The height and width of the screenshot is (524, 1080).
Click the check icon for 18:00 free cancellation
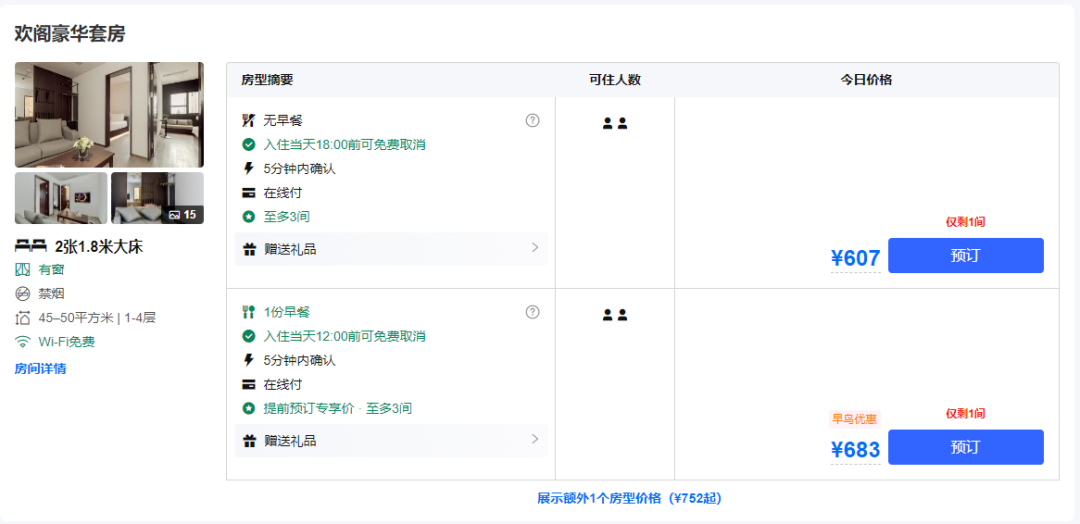(249, 145)
